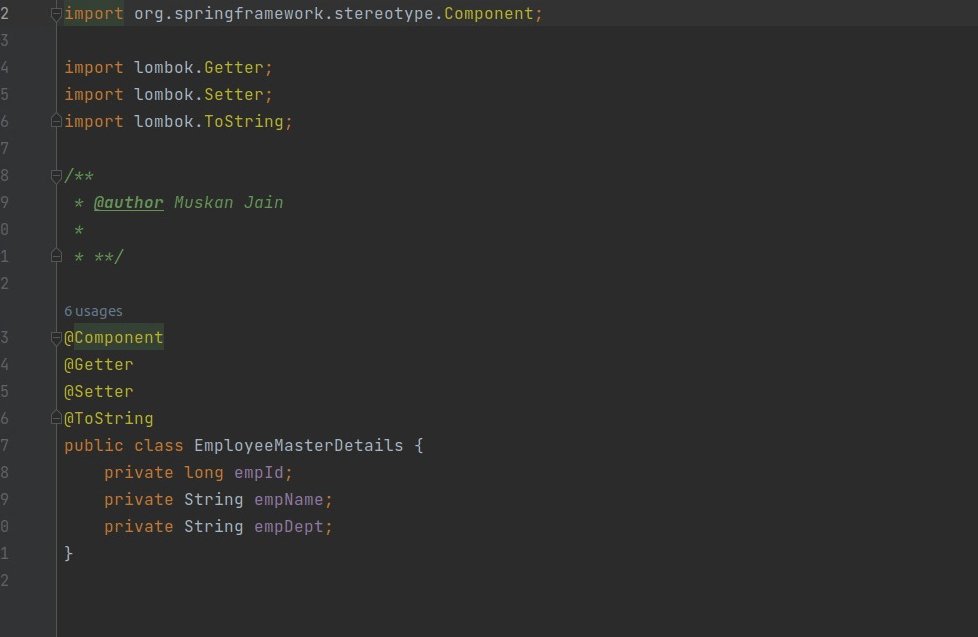Open the "6 usages" inlay hint
Image resolution: width=978 pixels, height=637 pixels.
coord(93,310)
